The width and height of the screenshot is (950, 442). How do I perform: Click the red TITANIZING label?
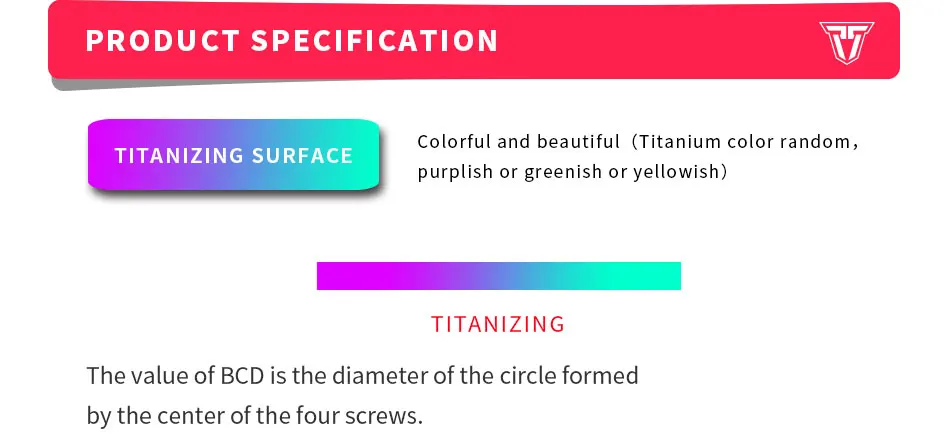(498, 325)
